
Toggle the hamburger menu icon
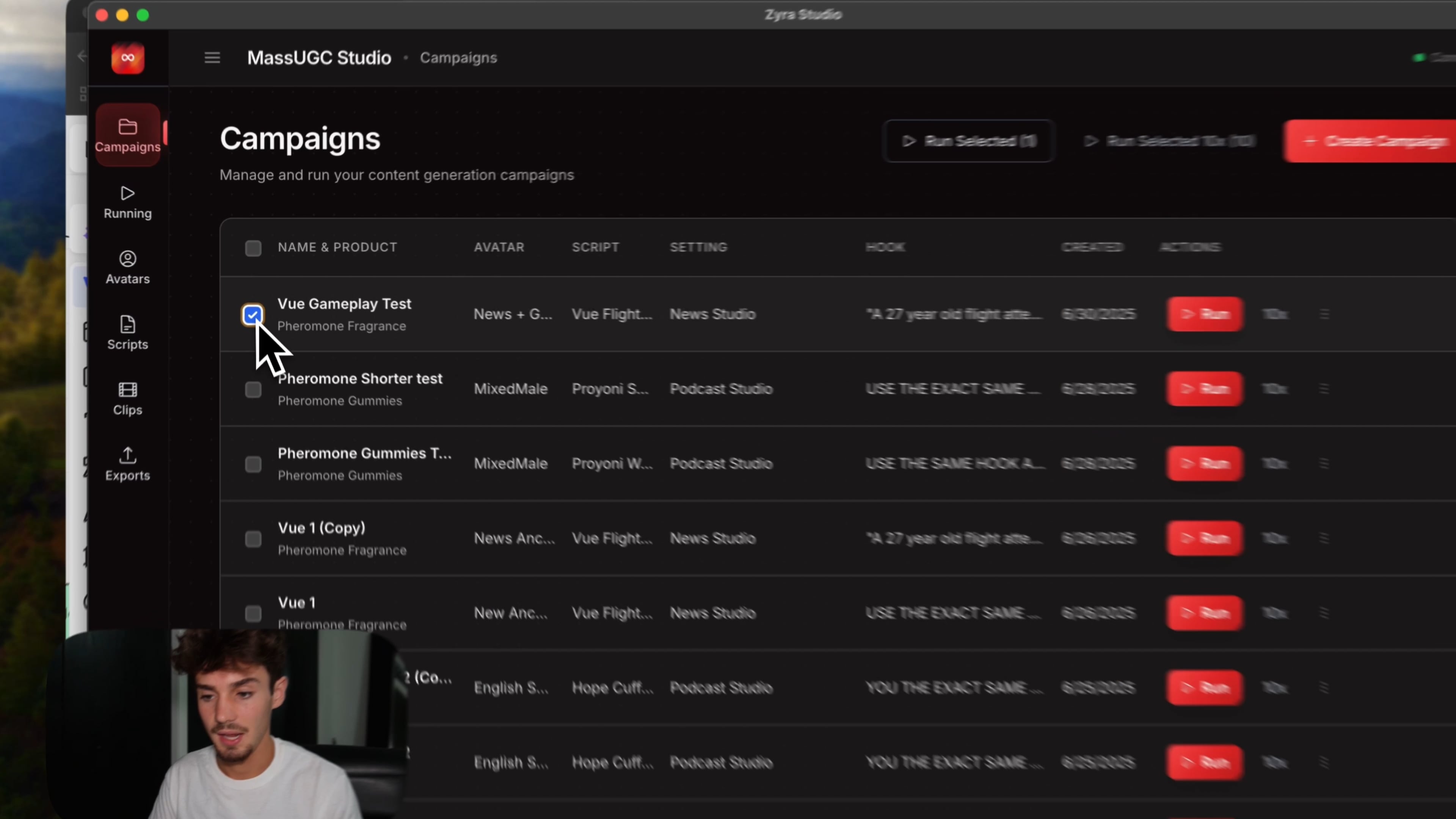212,58
